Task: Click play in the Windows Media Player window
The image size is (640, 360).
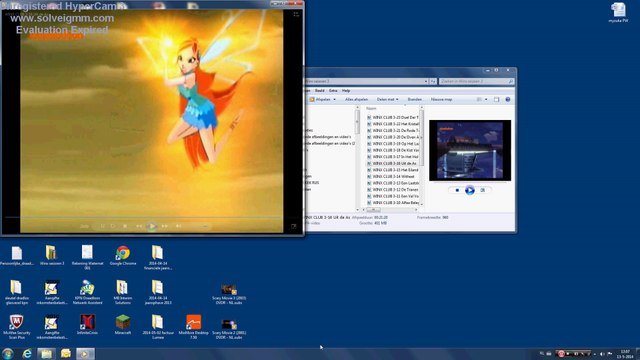Action: pyautogui.click(x=152, y=226)
